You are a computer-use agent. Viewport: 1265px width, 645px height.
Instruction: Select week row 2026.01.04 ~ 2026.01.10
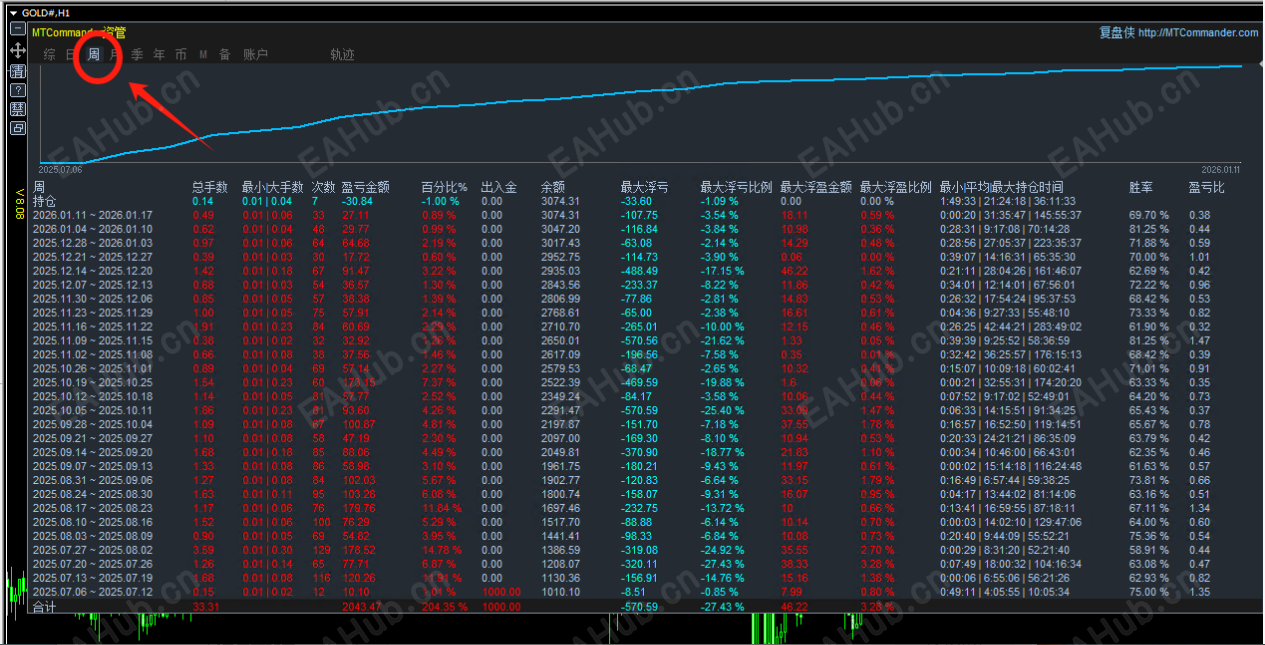click(x=93, y=229)
